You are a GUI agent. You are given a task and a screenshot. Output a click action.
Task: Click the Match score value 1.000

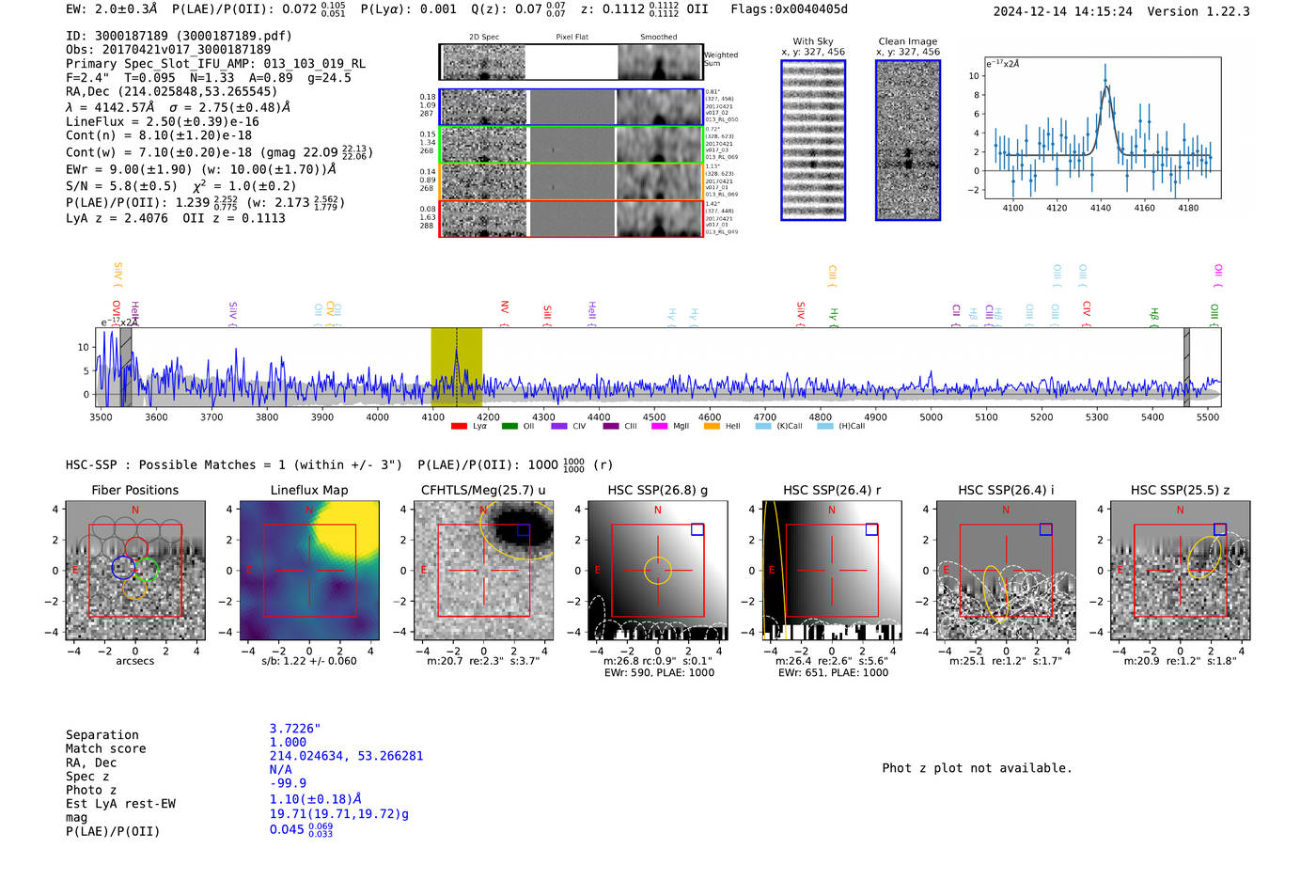[x=288, y=742]
